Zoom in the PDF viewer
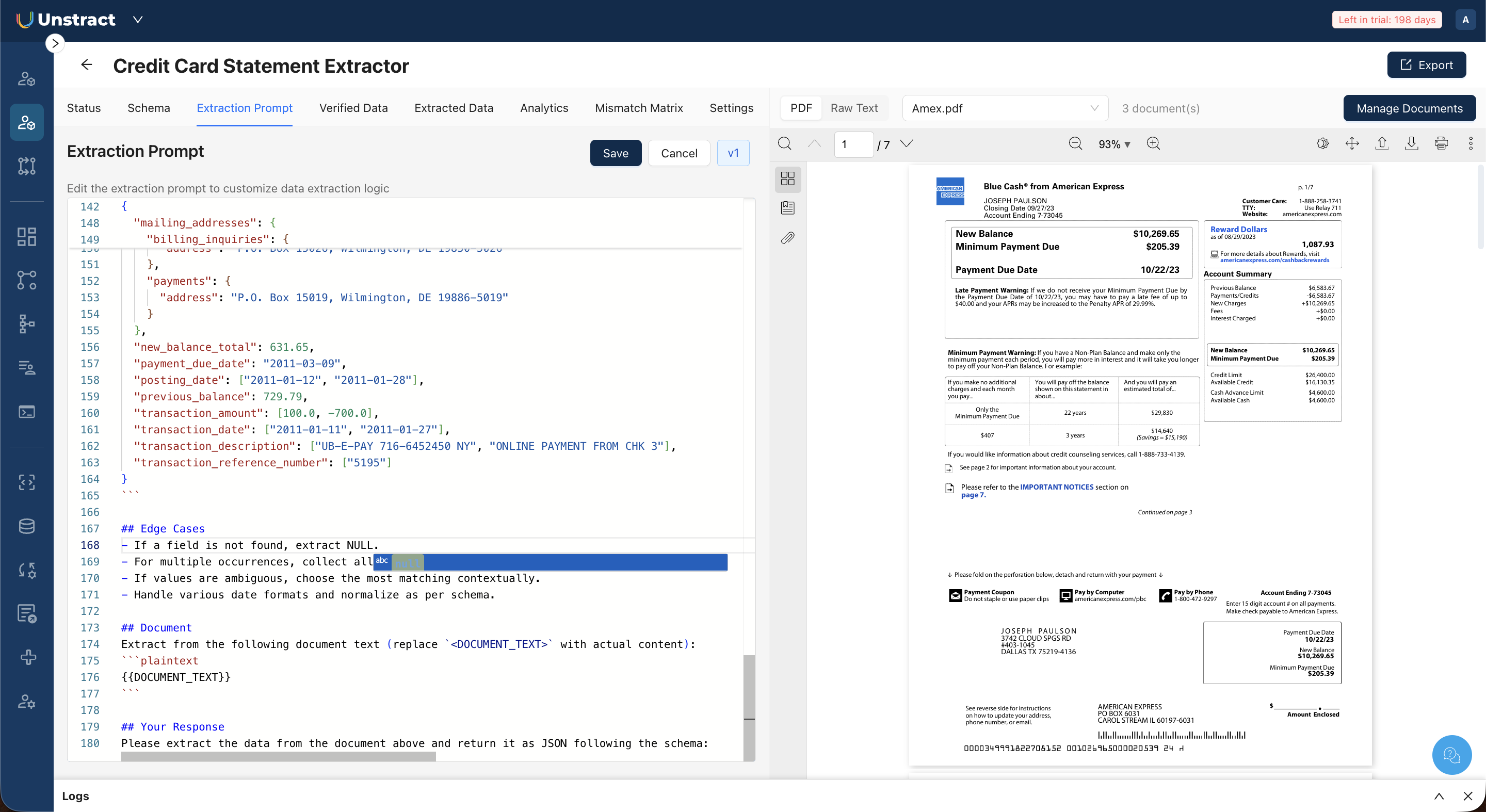Image resolution: width=1486 pixels, height=812 pixels. tap(1153, 143)
